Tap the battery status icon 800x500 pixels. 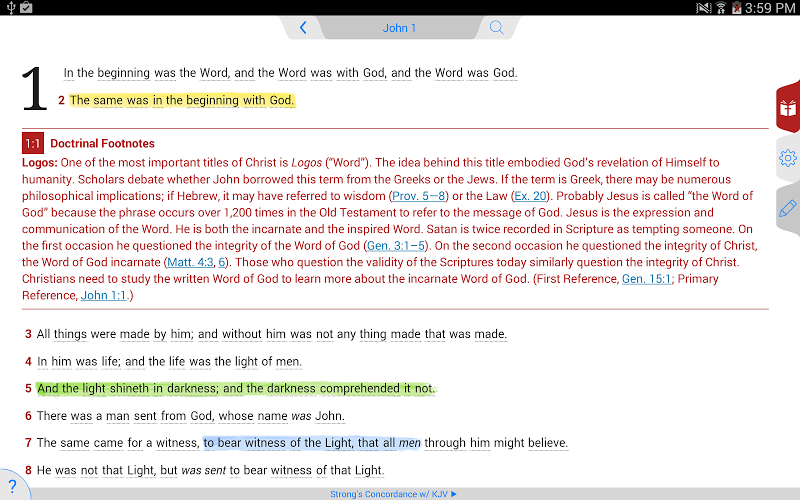(x=736, y=8)
